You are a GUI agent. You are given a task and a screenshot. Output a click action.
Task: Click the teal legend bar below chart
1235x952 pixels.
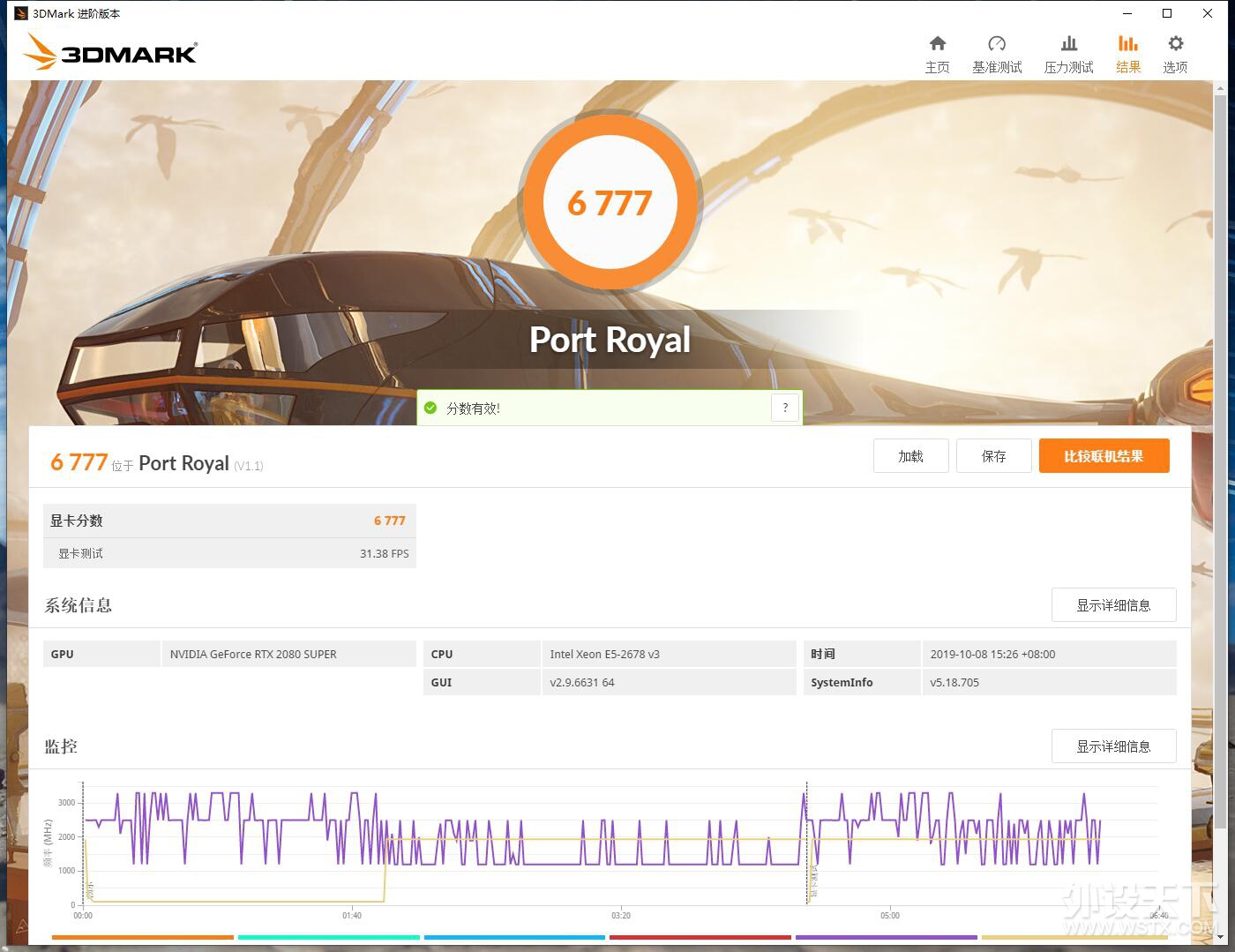(x=329, y=937)
